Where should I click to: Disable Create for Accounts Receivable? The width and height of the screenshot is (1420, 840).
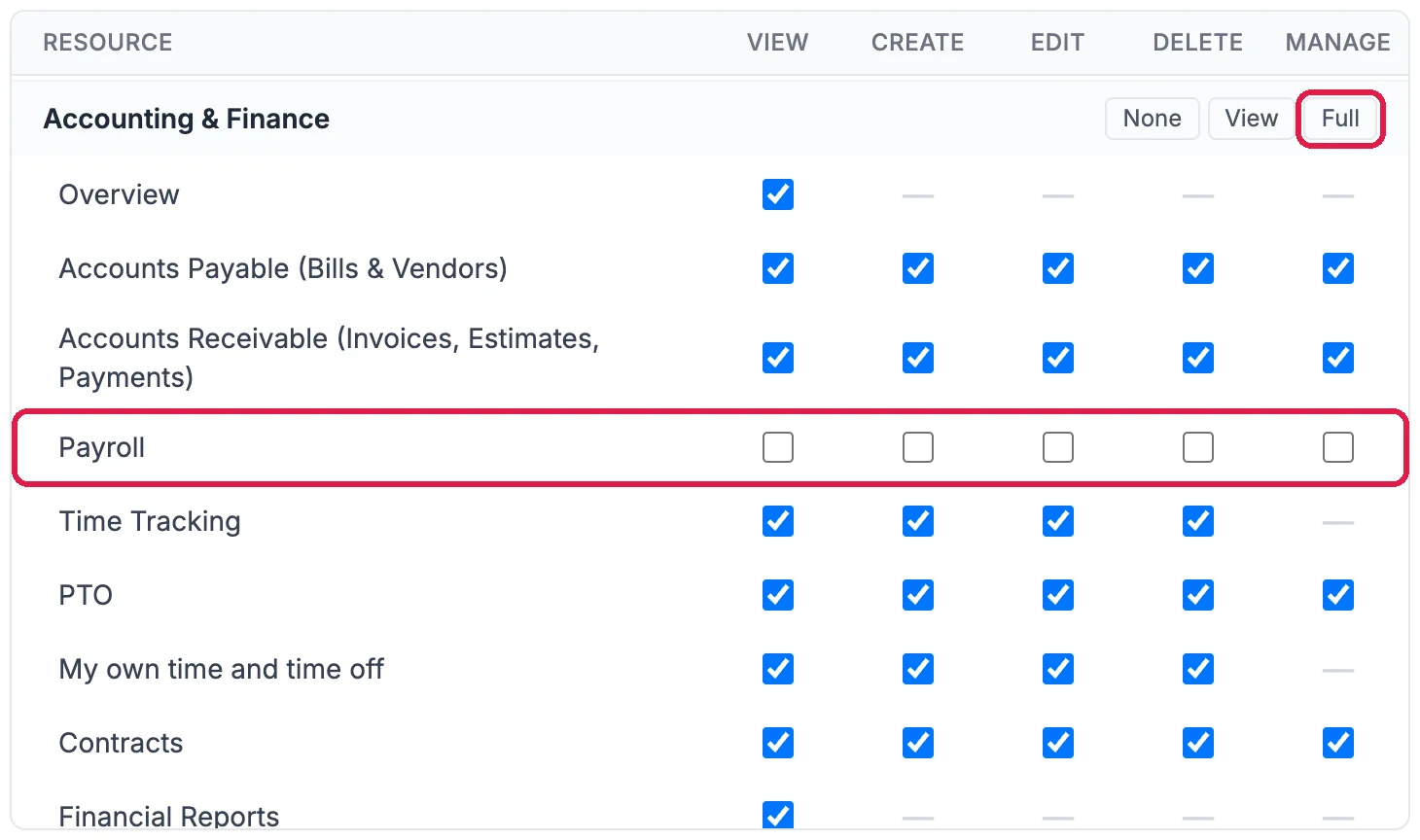[918, 358]
